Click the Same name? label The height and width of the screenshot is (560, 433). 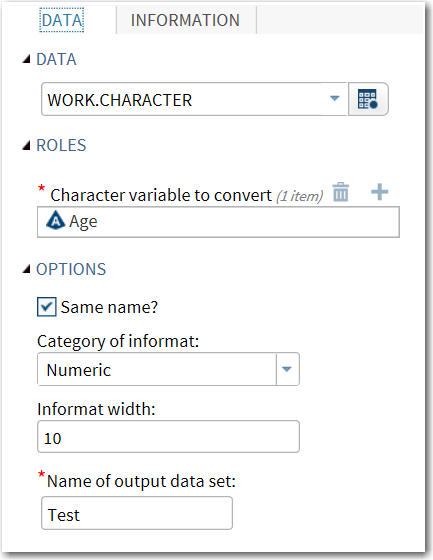point(109,307)
